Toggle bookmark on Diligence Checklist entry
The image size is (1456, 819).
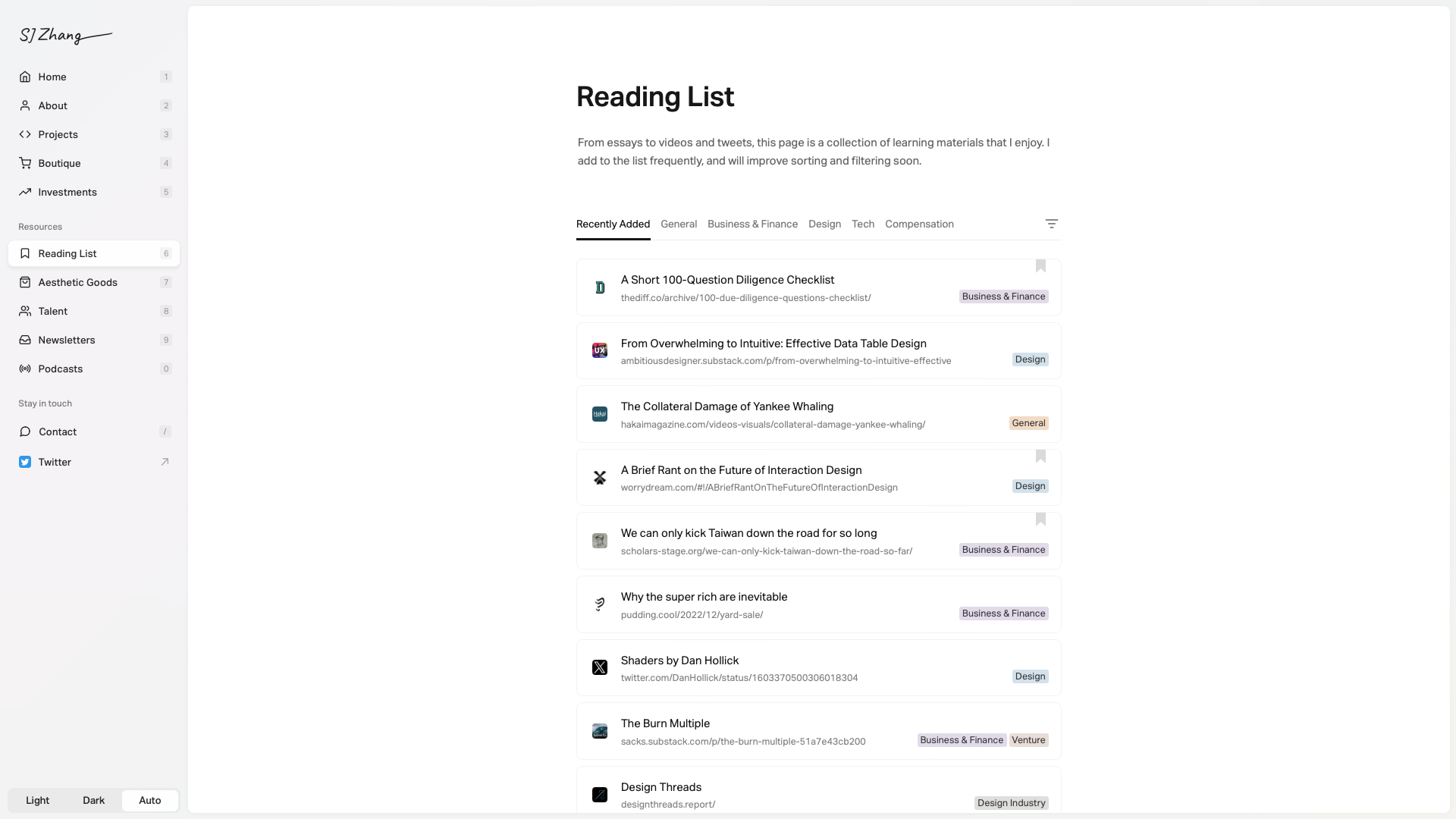[1040, 266]
